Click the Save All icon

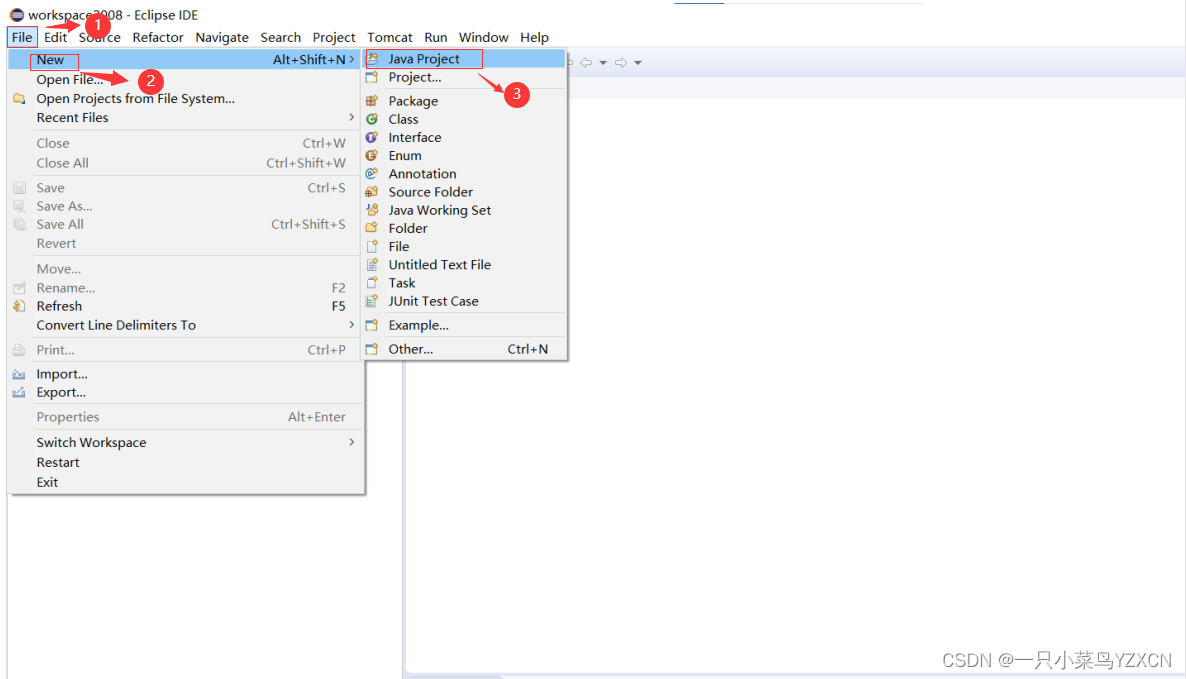click(x=20, y=224)
